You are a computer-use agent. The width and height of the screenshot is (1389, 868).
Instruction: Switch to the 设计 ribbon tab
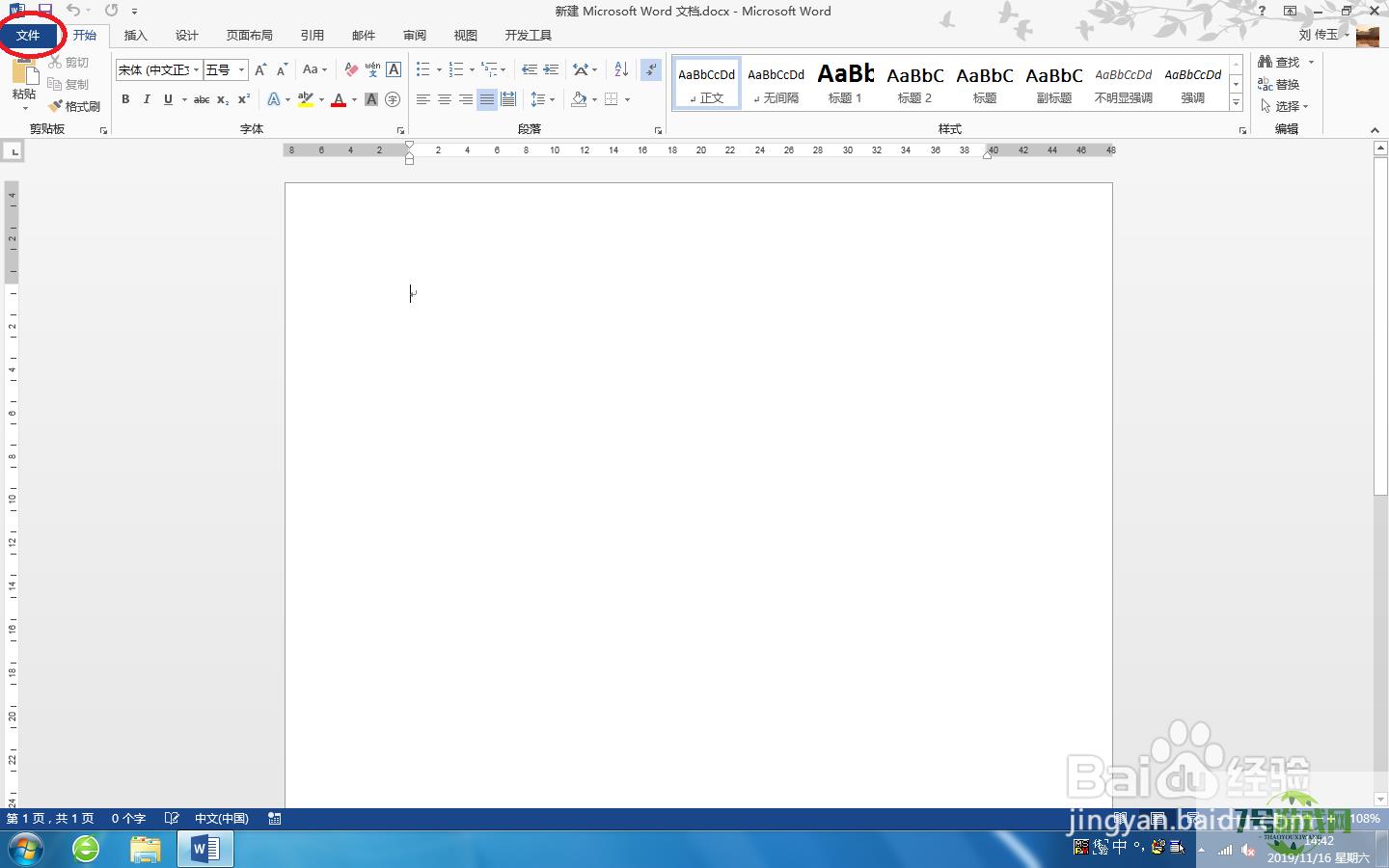187,35
